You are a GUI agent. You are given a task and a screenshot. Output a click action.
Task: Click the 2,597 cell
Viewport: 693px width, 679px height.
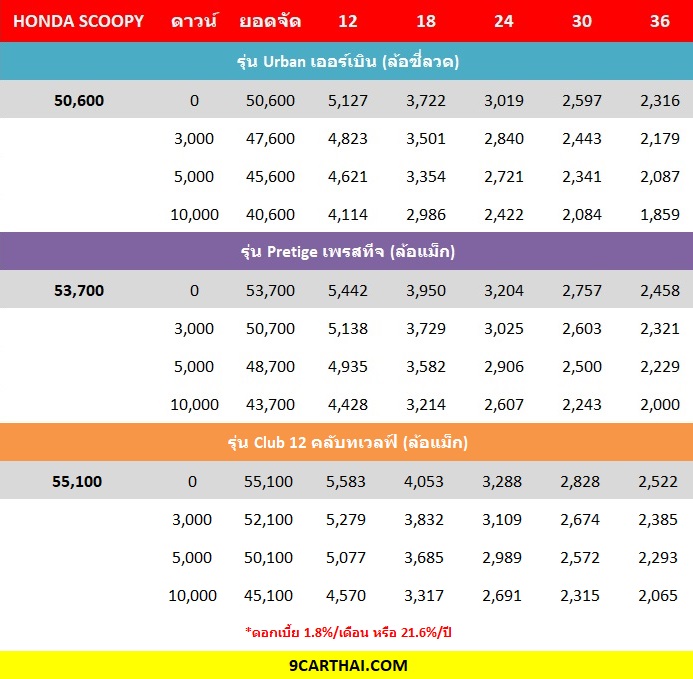(582, 101)
